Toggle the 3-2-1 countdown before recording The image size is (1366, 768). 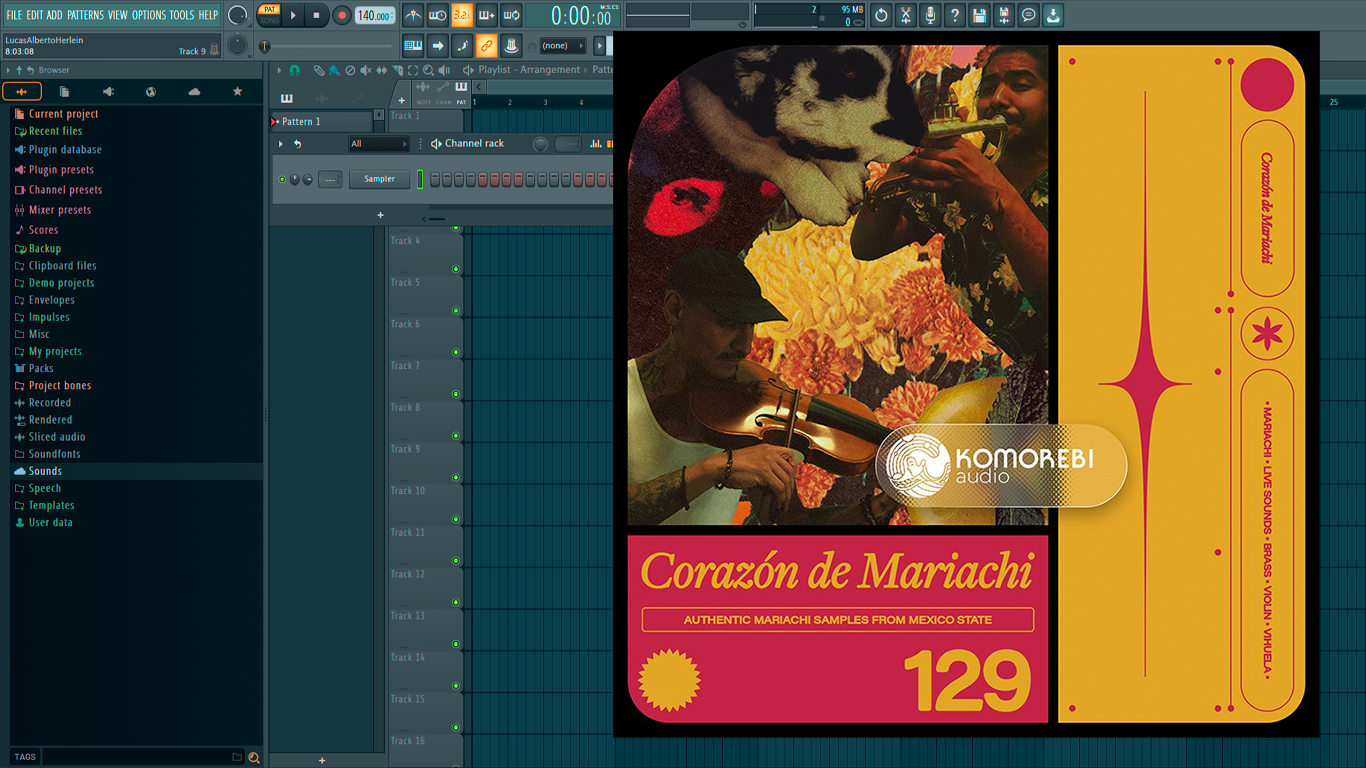click(x=462, y=15)
